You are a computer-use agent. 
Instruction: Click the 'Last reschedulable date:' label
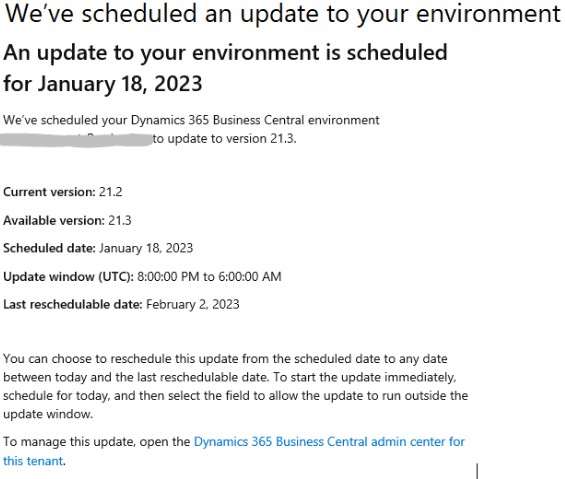(73, 305)
